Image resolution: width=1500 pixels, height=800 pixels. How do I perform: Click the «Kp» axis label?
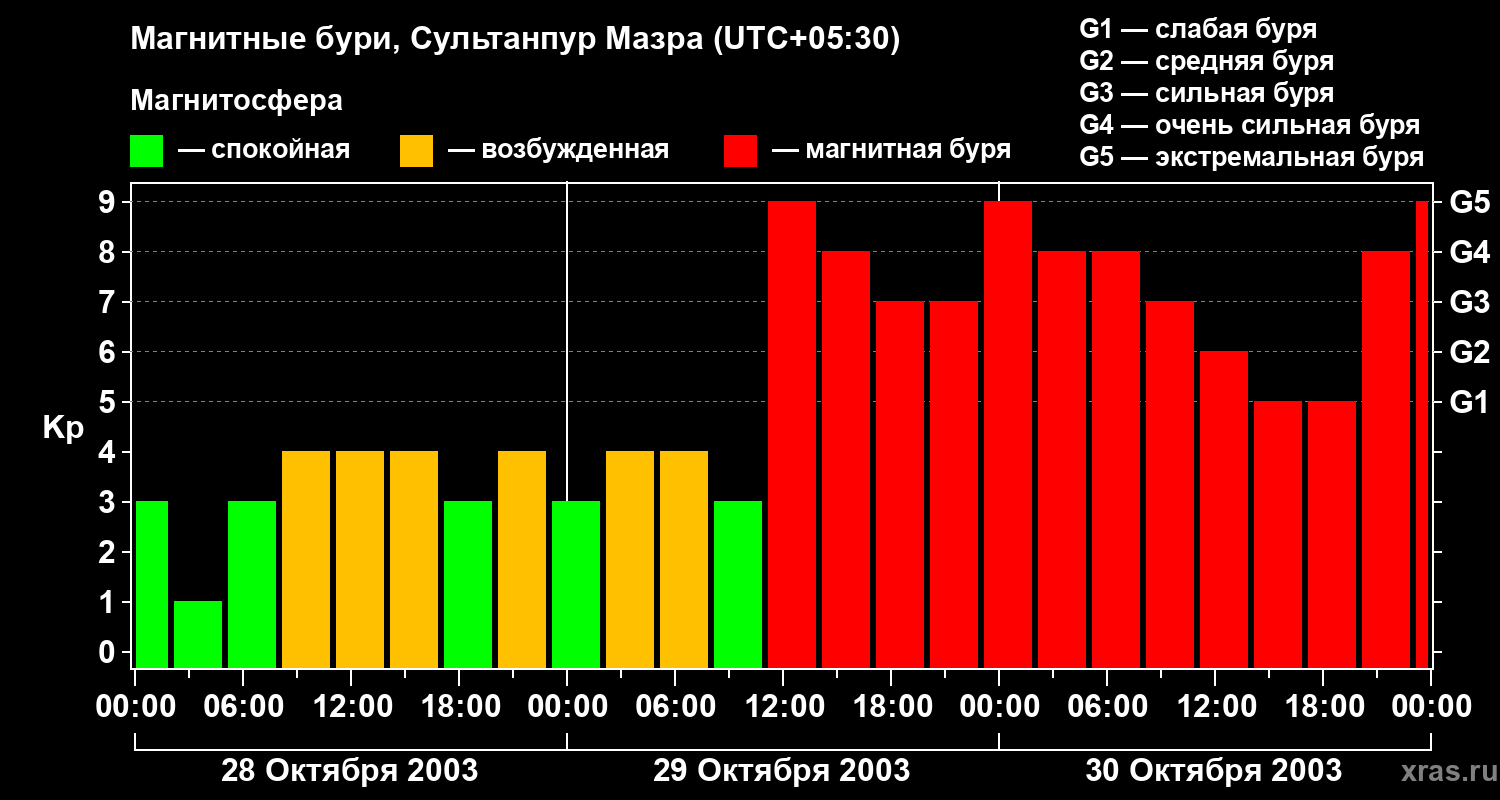point(63,428)
